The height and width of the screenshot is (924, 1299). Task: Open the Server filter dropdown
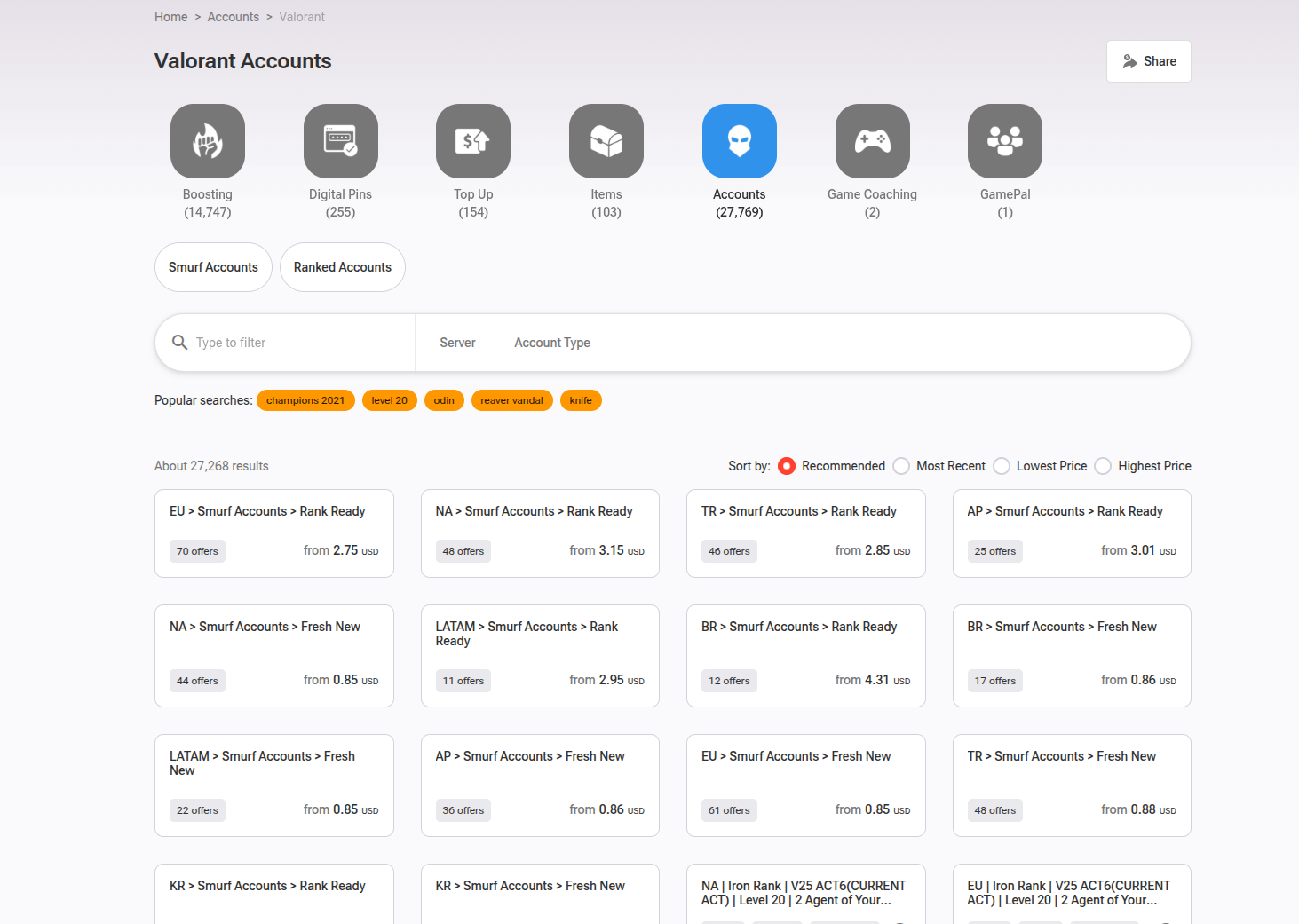[457, 342]
